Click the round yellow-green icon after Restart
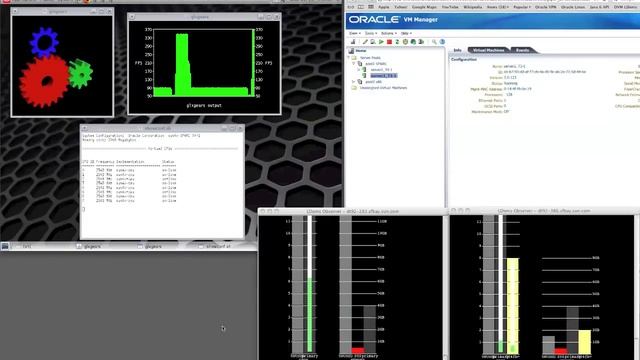 pyautogui.click(x=405, y=42)
